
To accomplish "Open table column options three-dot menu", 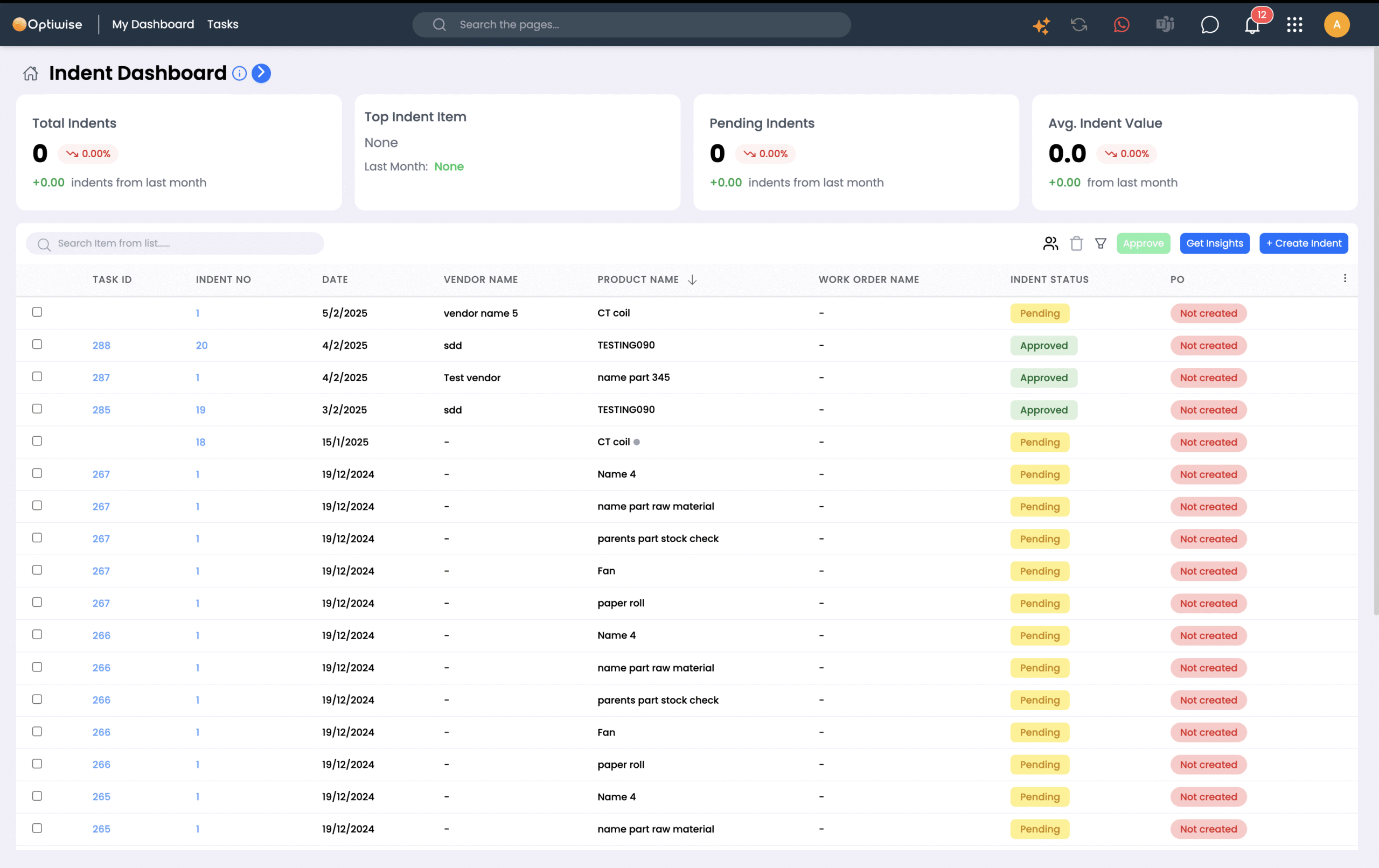I will pos(1345,278).
